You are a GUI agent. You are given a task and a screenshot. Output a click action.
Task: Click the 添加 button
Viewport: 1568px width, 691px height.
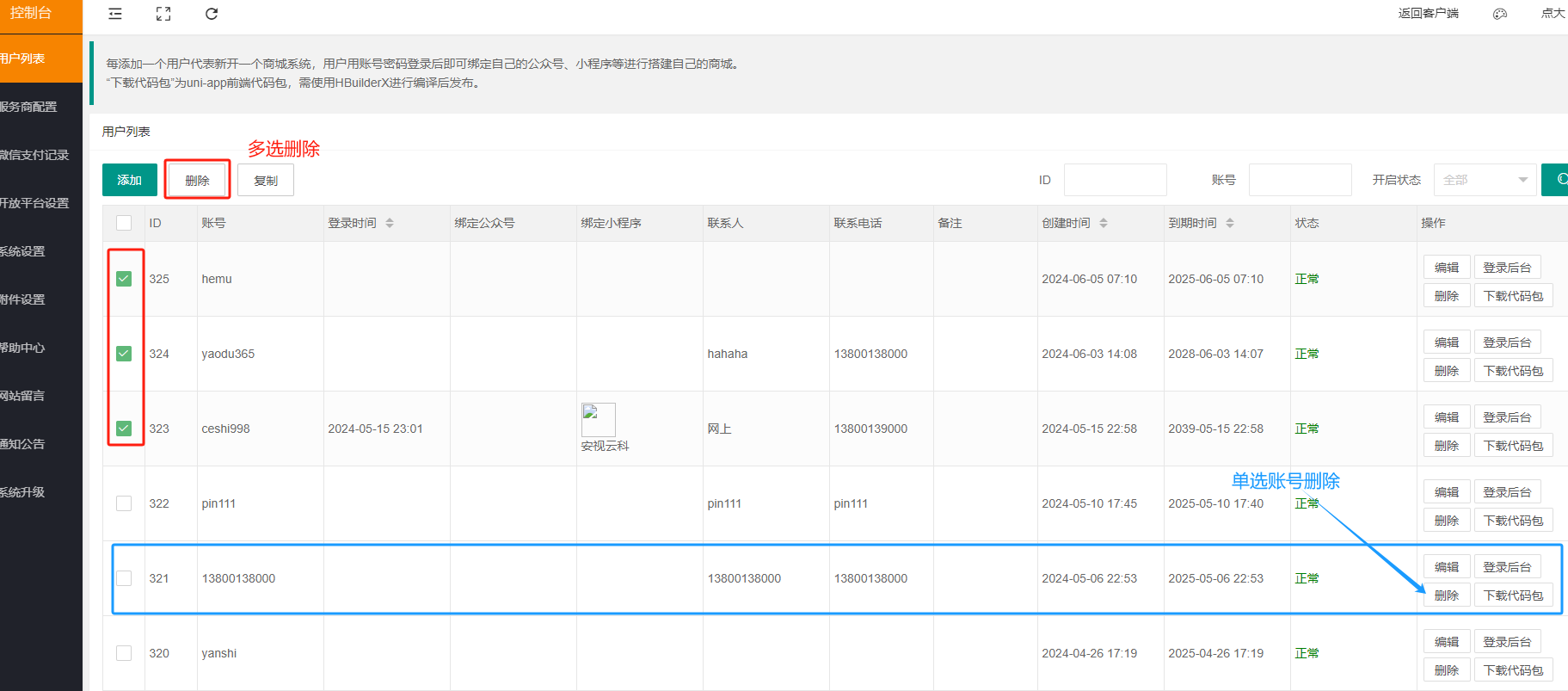click(x=129, y=180)
